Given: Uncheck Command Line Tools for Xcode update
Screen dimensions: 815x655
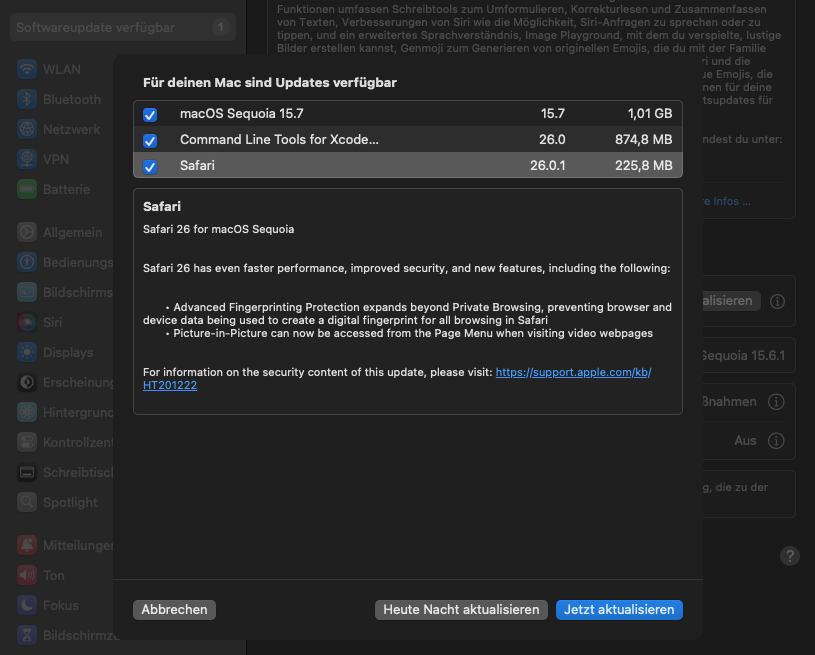Looking at the screenshot, I should [150, 140].
